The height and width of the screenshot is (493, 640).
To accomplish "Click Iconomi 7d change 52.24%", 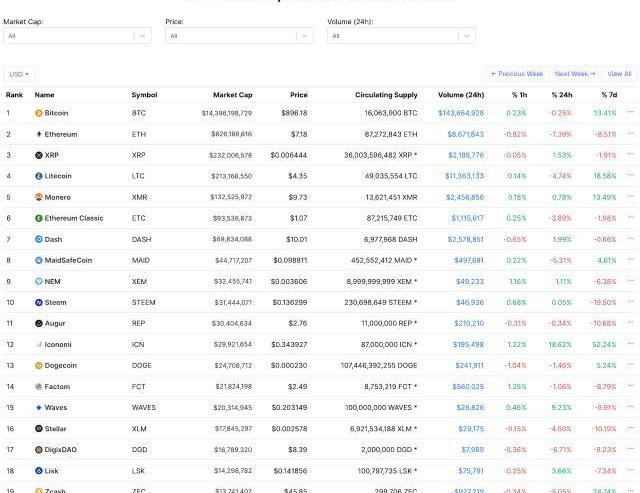I will click(604, 344).
